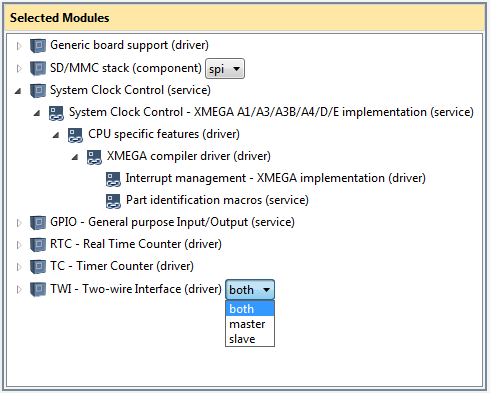Click the Generic board support module icon
The width and height of the screenshot is (490, 393).
(x=38, y=46)
